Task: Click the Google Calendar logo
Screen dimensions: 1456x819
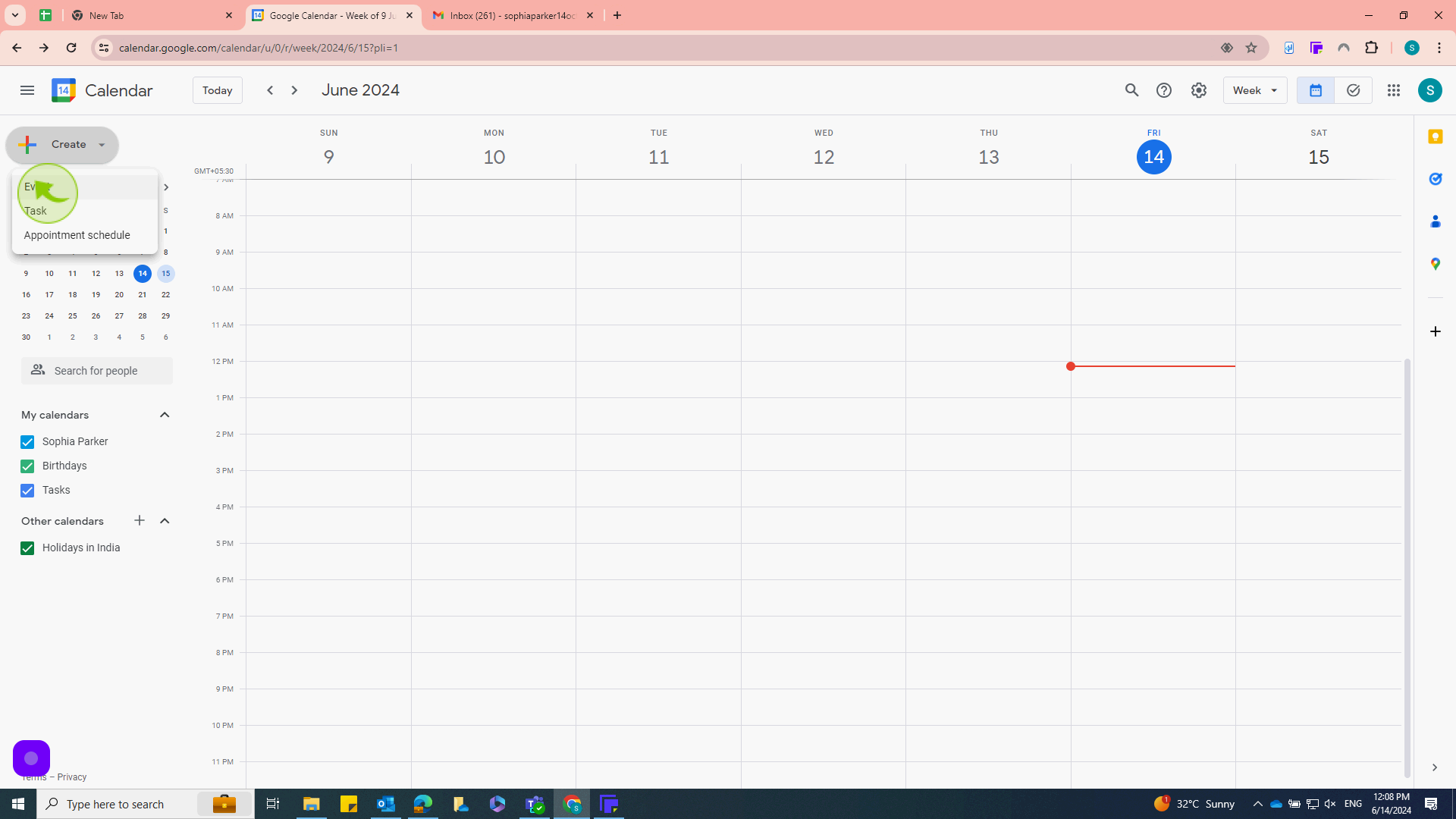Action: click(x=64, y=90)
